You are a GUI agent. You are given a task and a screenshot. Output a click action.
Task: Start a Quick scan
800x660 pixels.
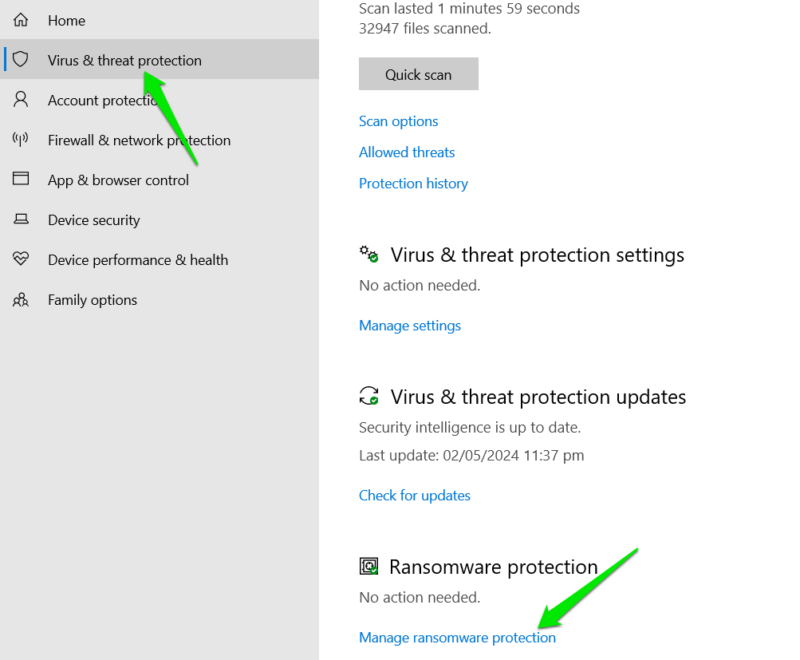[418, 73]
